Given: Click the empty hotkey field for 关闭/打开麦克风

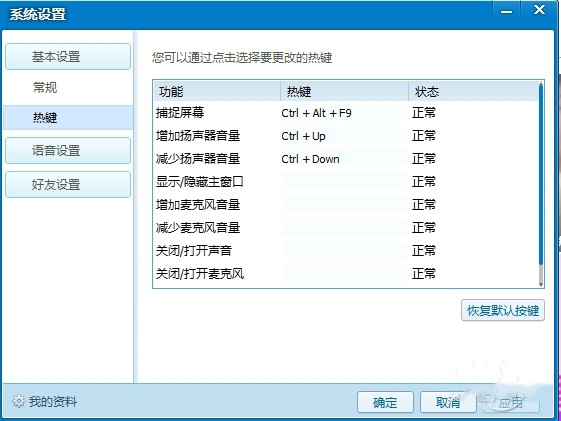Looking at the screenshot, I should (344, 274).
